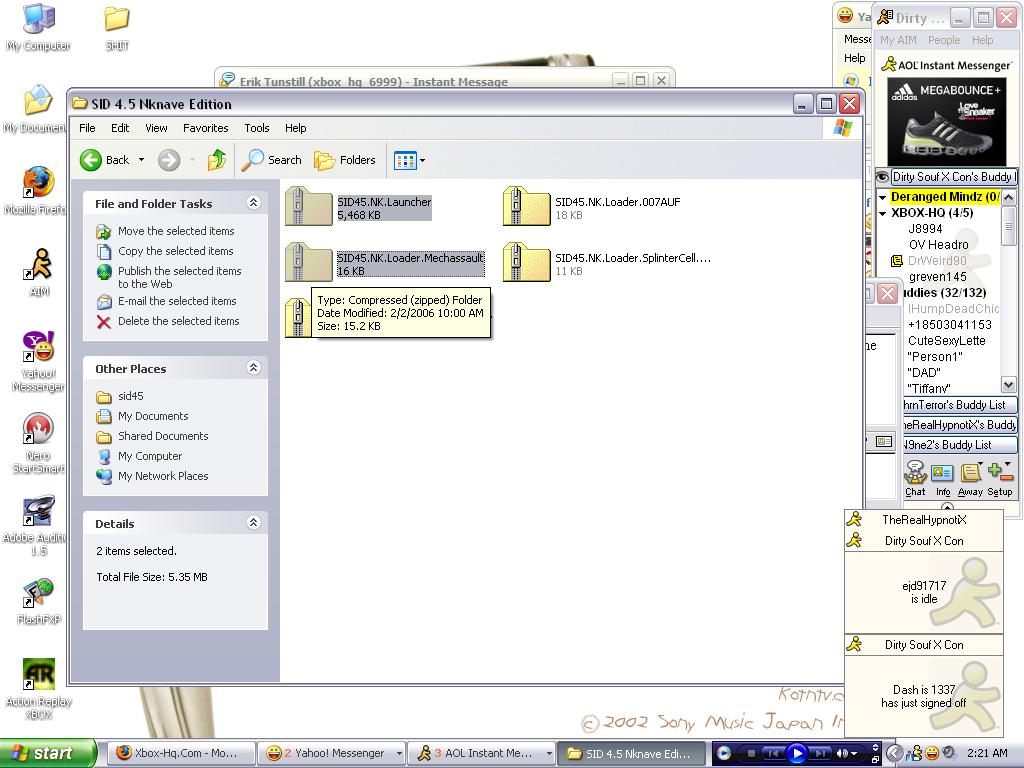Click the Adidas Megabounce ad banner

coord(946,121)
